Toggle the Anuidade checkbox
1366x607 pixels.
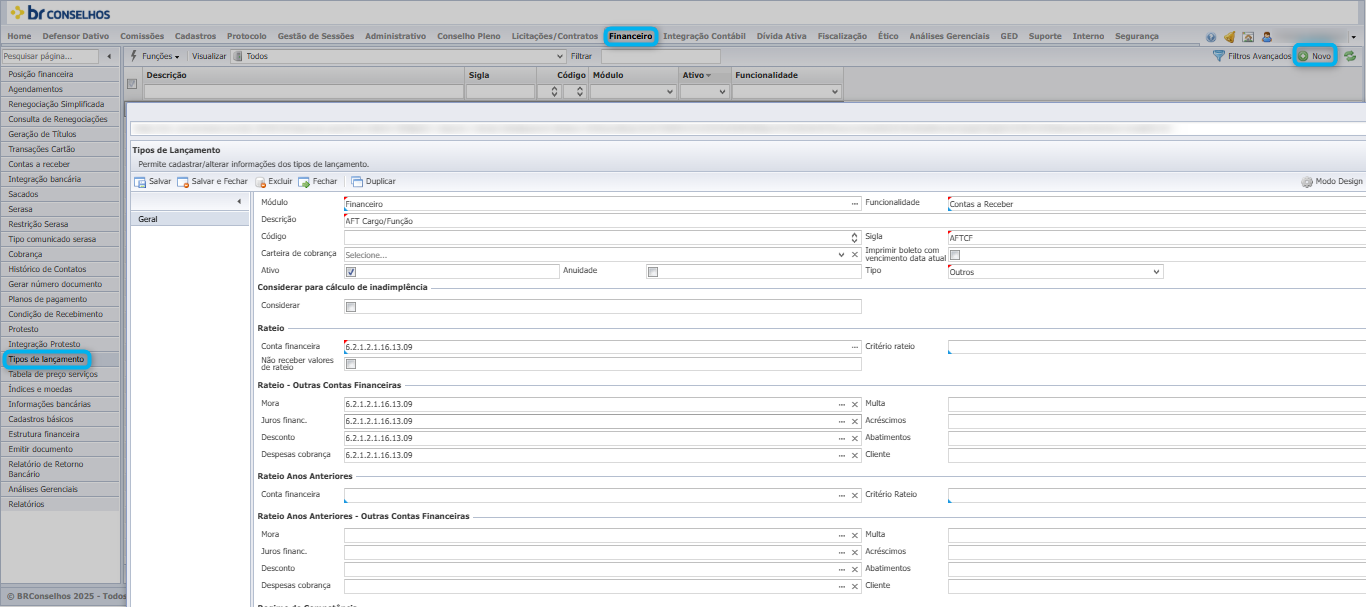tap(653, 271)
